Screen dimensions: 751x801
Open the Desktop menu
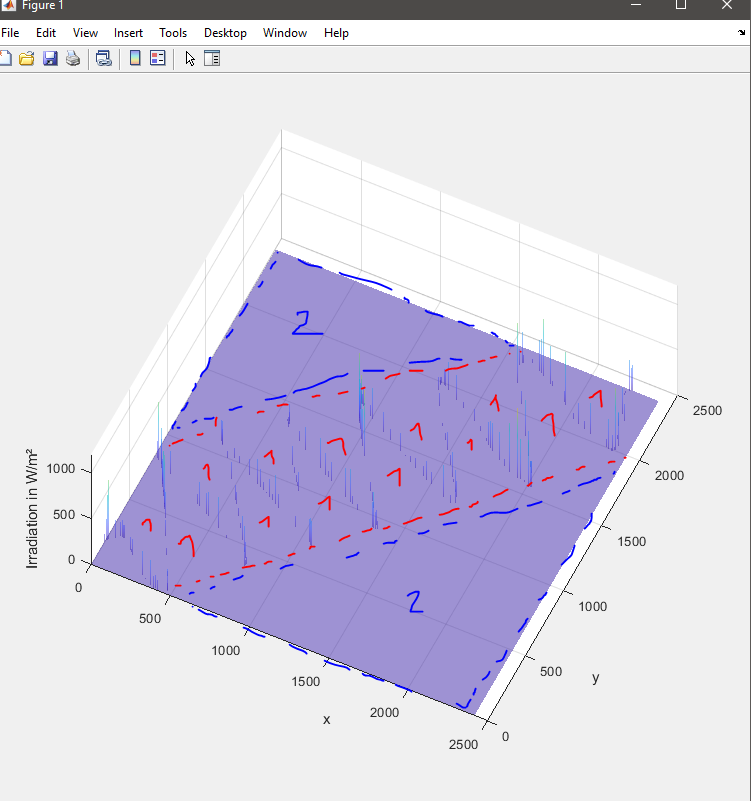225,33
